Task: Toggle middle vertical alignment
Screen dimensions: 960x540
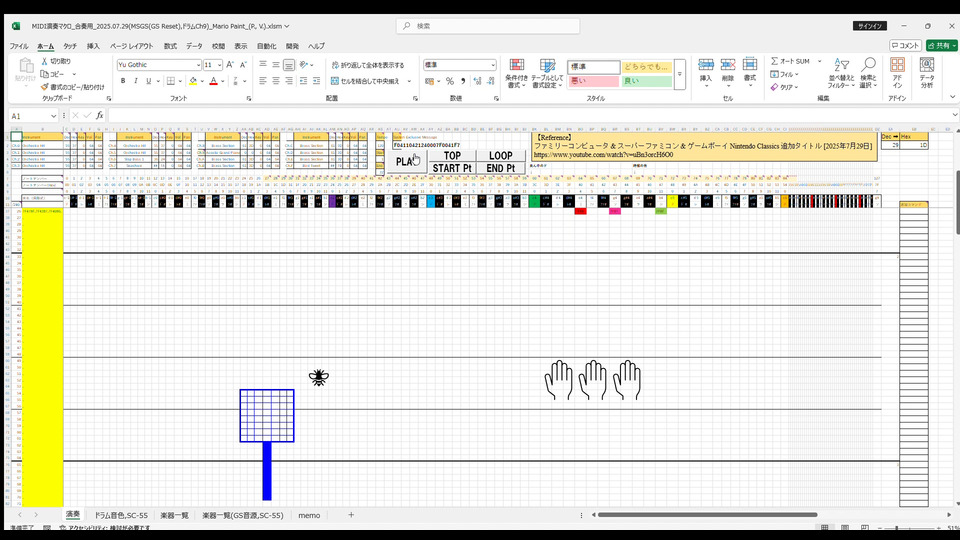Action: (275, 65)
